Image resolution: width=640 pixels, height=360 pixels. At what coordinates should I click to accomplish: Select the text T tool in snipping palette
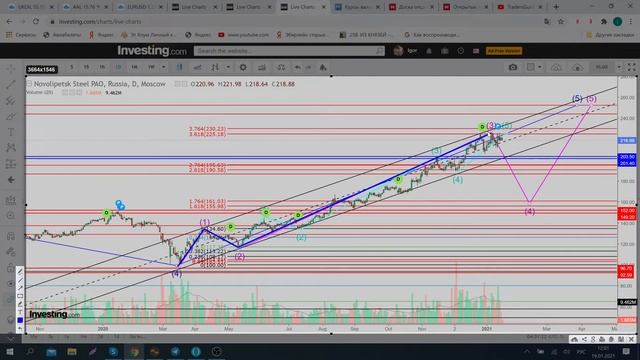[20, 312]
